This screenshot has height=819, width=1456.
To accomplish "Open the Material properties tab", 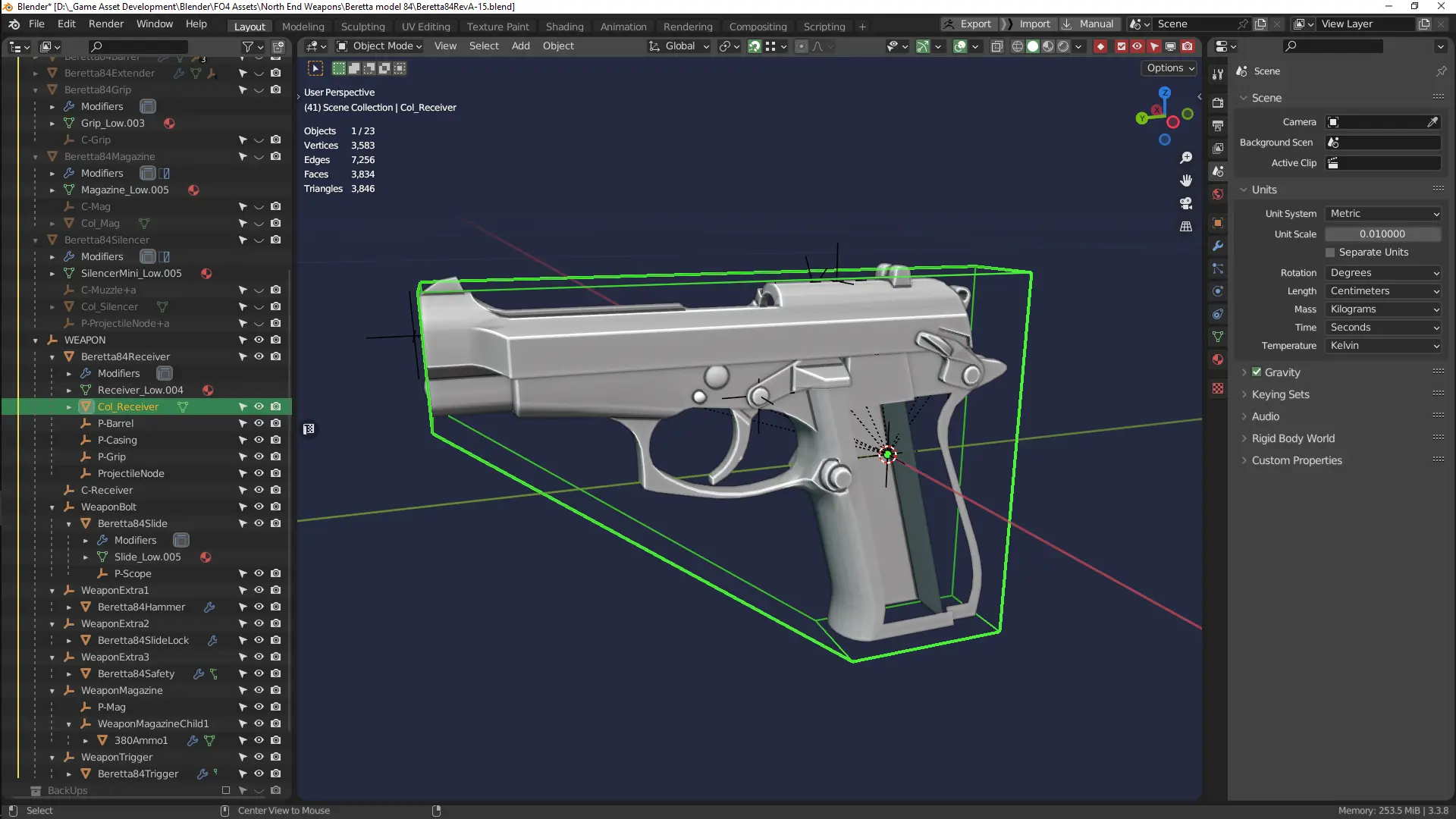I will click(x=1218, y=359).
